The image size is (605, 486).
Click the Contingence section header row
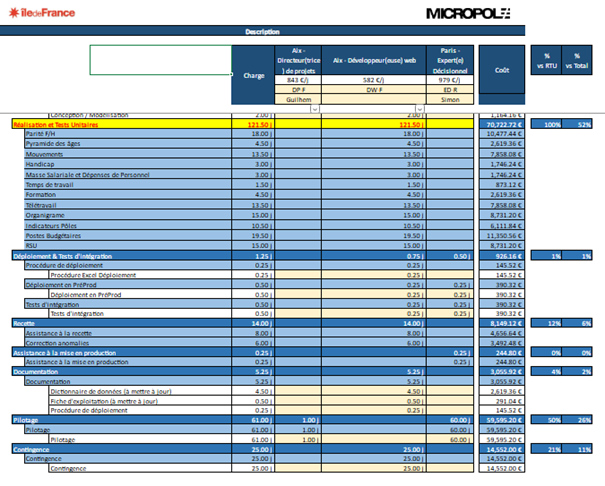(x=32, y=449)
